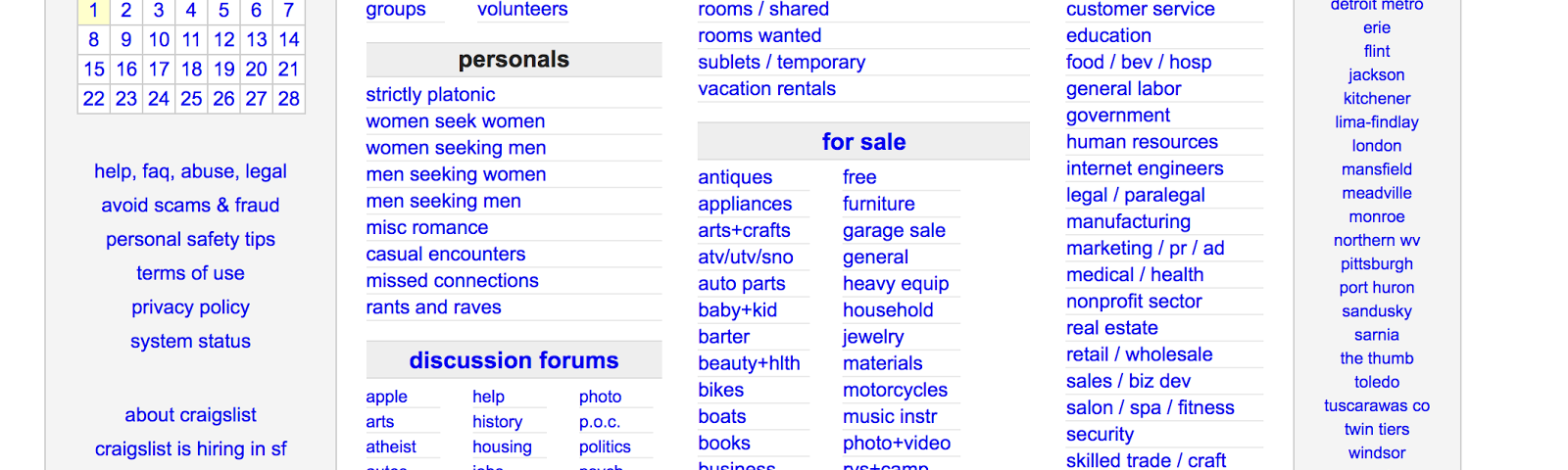
Task: Open the politics discussion forum
Action: pyautogui.click(x=605, y=446)
